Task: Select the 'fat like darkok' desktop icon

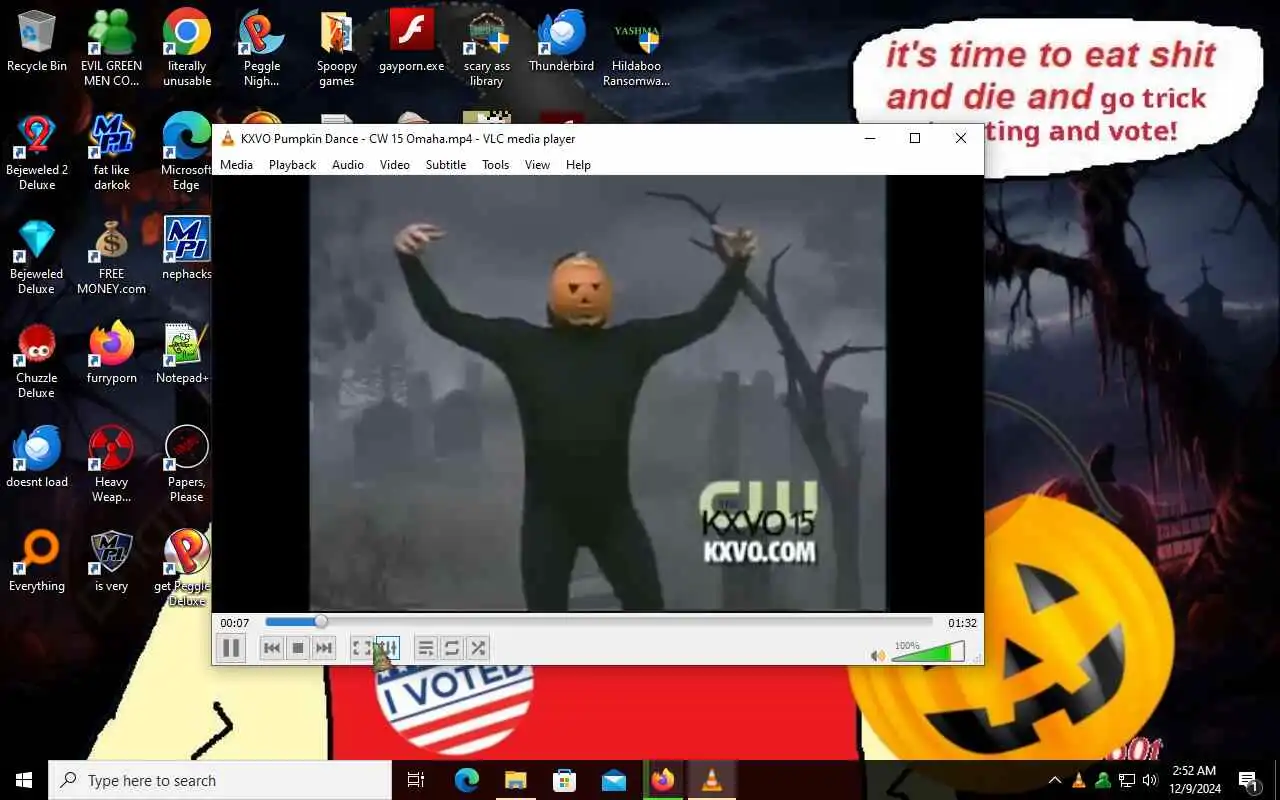Action: click(111, 152)
